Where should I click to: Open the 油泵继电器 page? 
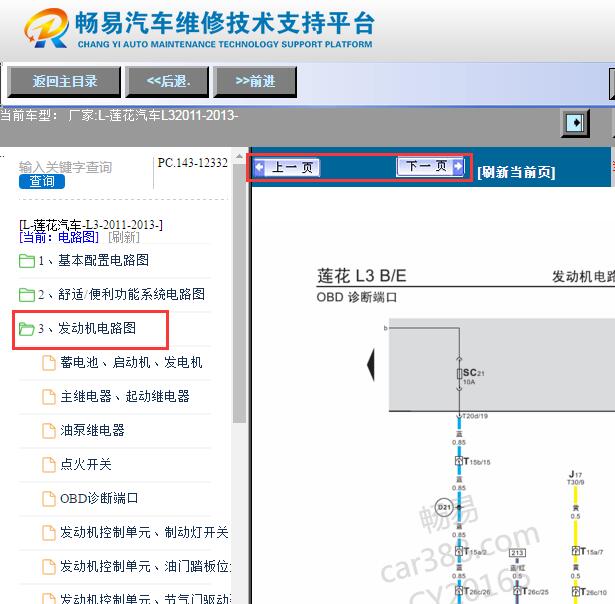[x=92, y=431]
